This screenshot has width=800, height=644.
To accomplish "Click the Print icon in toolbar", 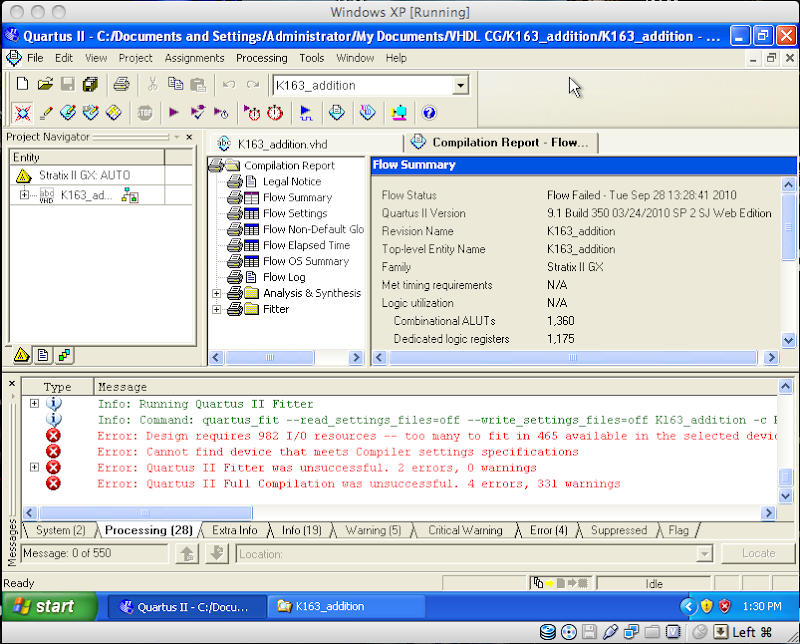I will pyautogui.click(x=121, y=85).
